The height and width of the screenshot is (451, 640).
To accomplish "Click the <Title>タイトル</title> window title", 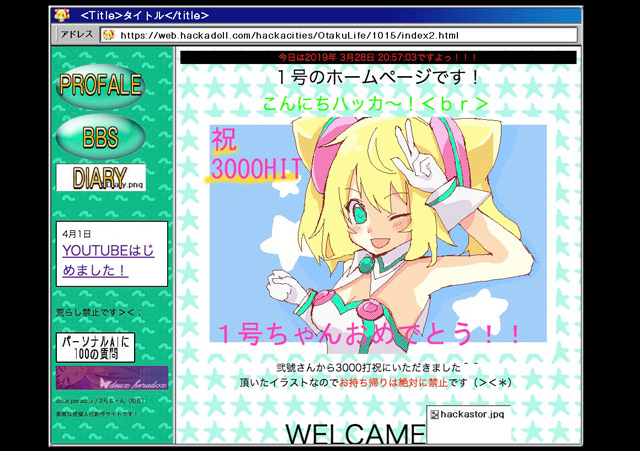I will [x=144, y=16].
